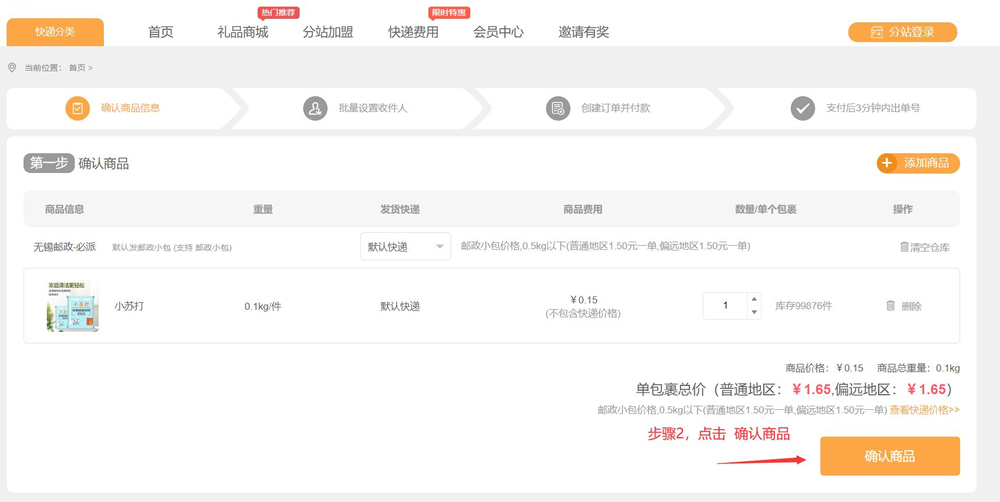
Task: Decrease quantity with the down arrow
Action: [754, 313]
